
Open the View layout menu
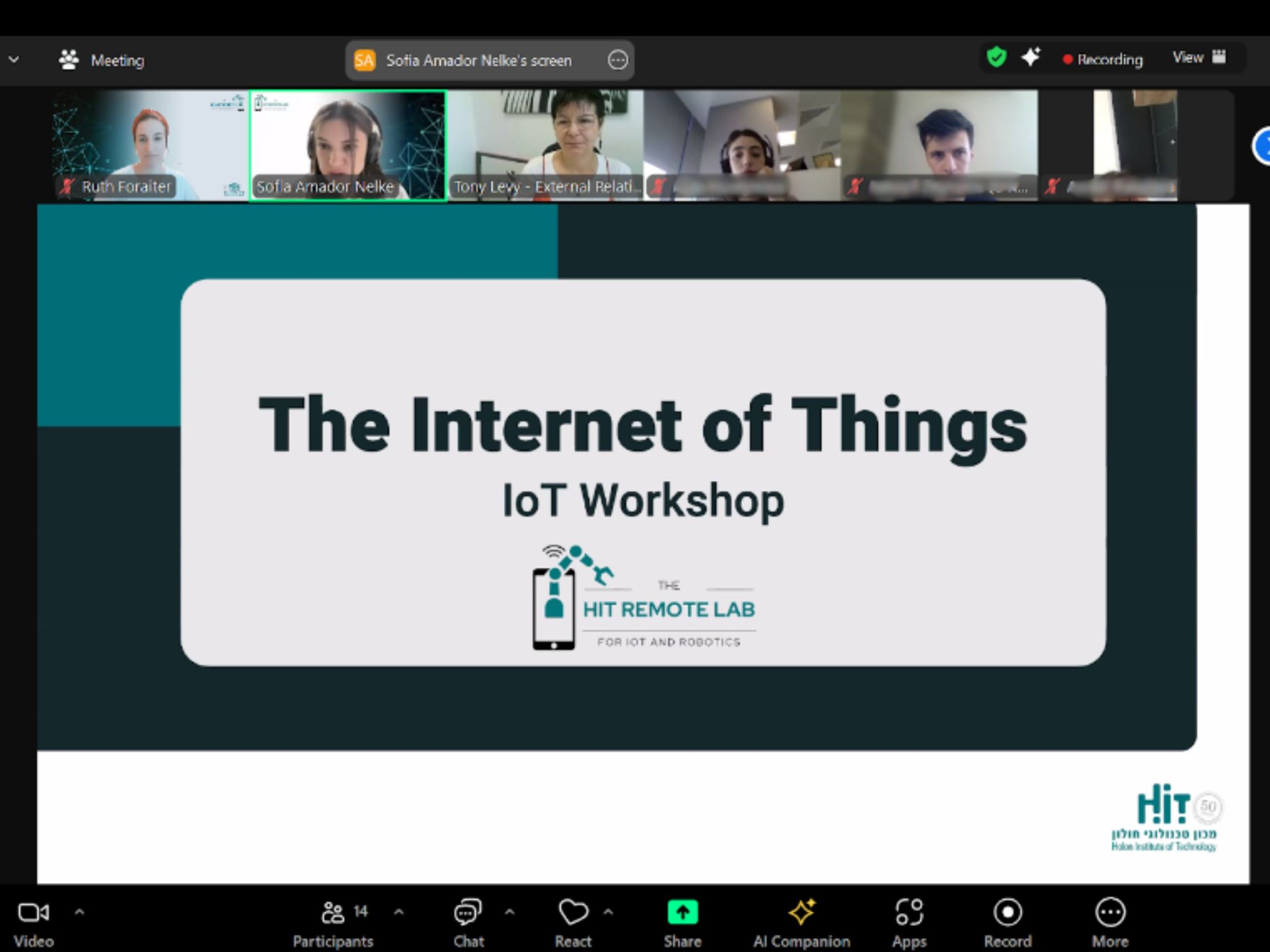click(x=1199, y=58)
